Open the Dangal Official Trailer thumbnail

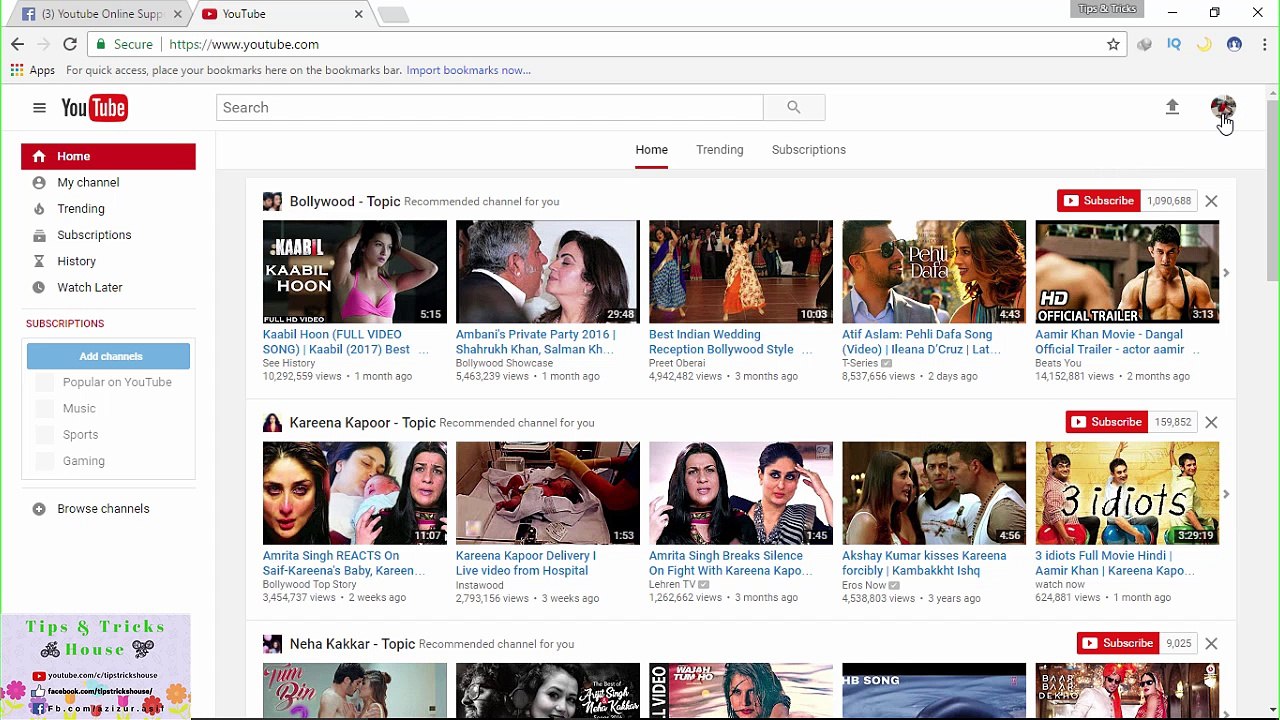(x=1127, y=272)
